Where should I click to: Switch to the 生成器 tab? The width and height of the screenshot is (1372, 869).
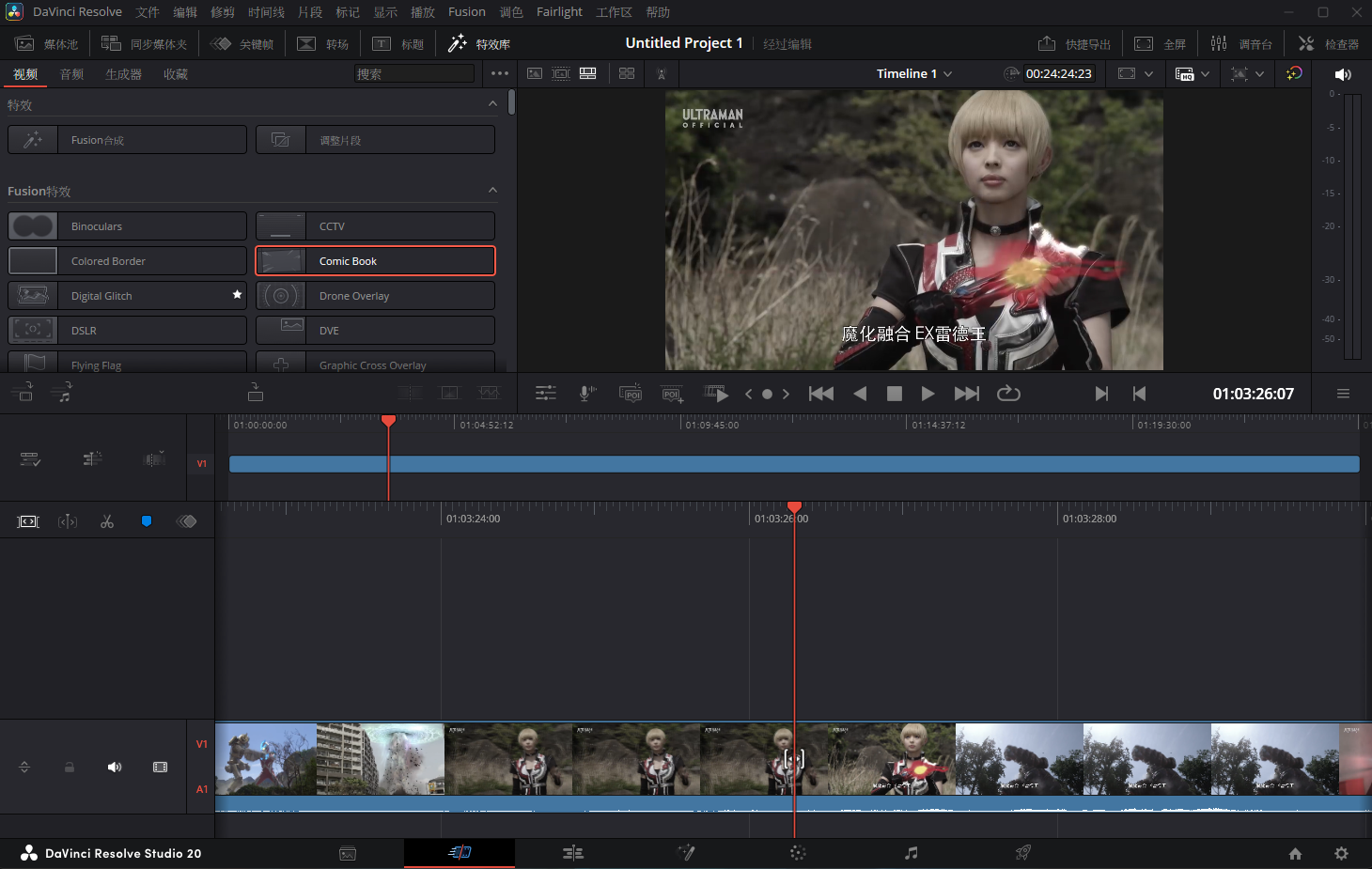(123, 74)
